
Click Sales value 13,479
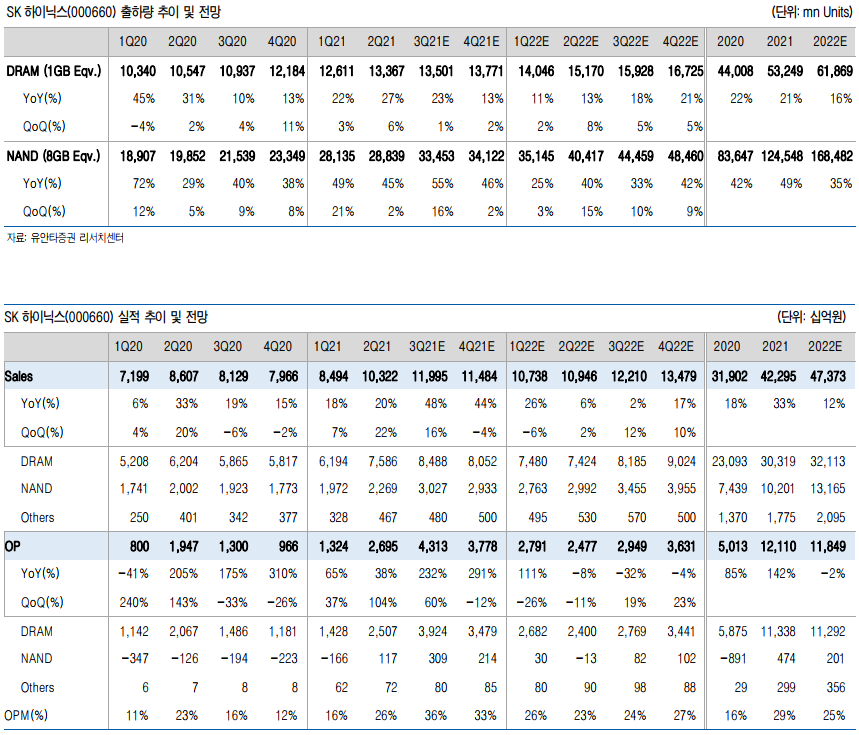click(678, 376)
